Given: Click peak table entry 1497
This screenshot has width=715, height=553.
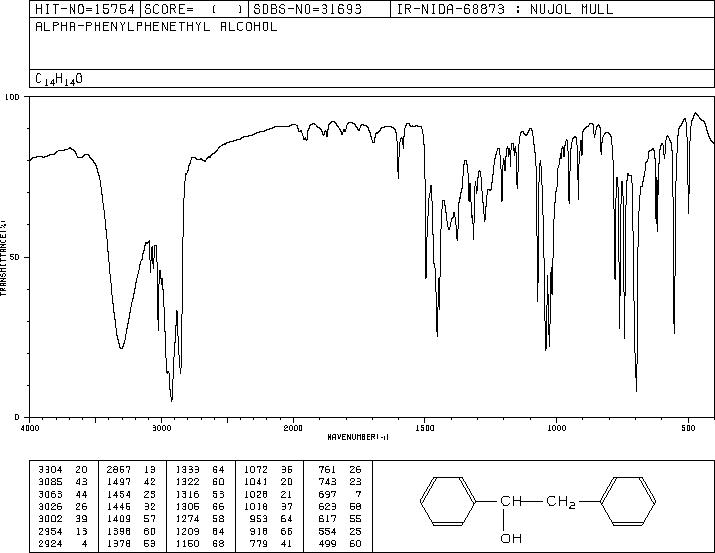Looking at the screenshot, I should 119,482.
